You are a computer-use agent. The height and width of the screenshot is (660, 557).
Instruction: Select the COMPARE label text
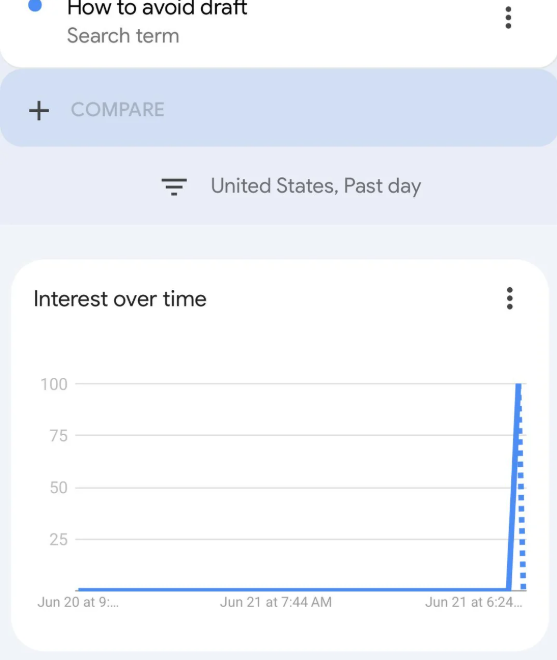117,110
